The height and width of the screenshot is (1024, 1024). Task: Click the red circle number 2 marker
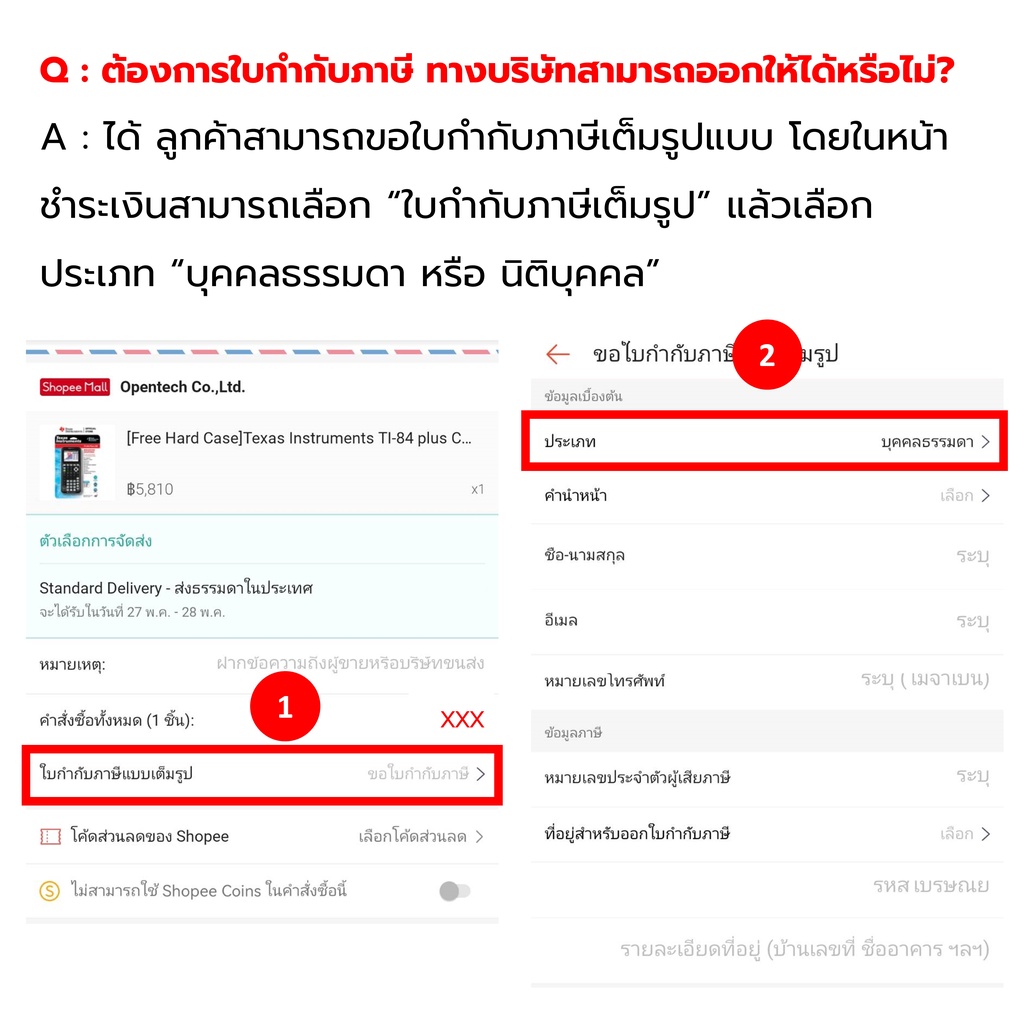click(x=767, y=355)
